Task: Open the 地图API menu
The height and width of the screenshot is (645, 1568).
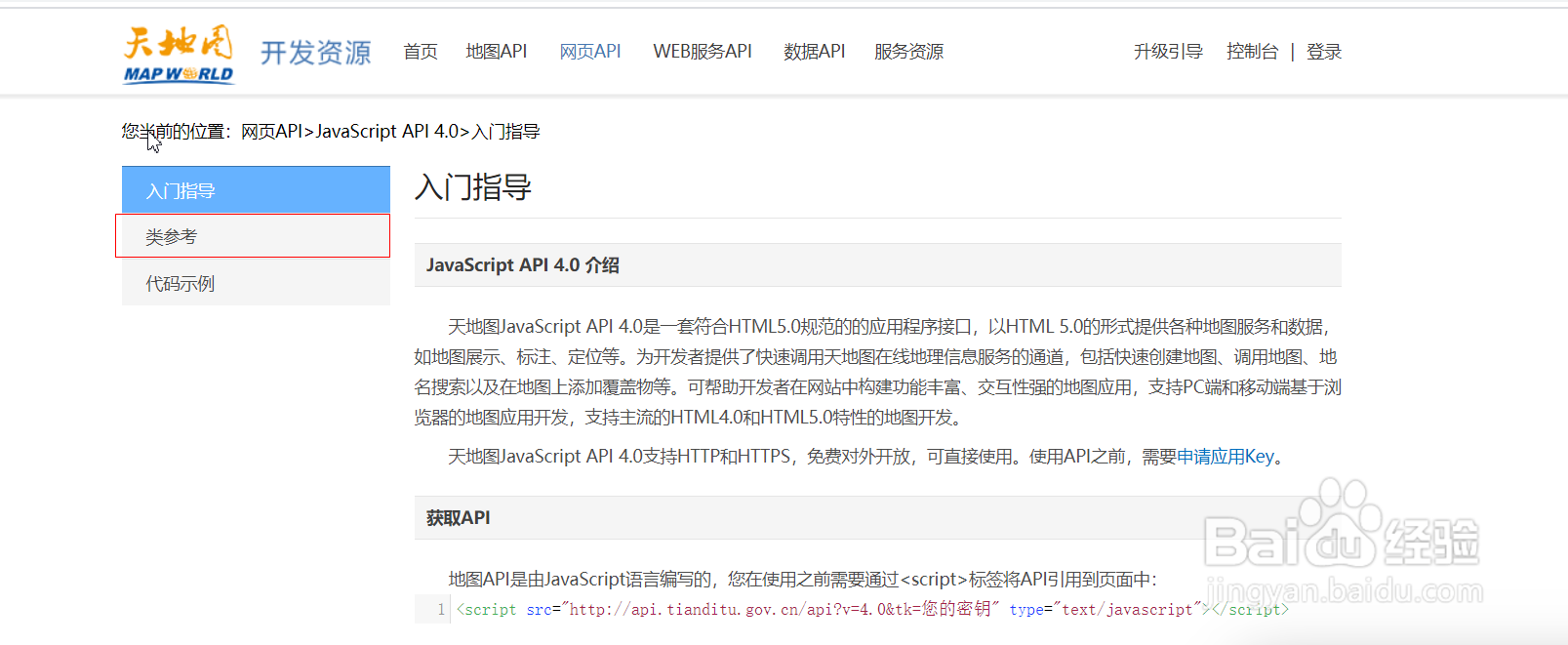Action: (496, 52)
